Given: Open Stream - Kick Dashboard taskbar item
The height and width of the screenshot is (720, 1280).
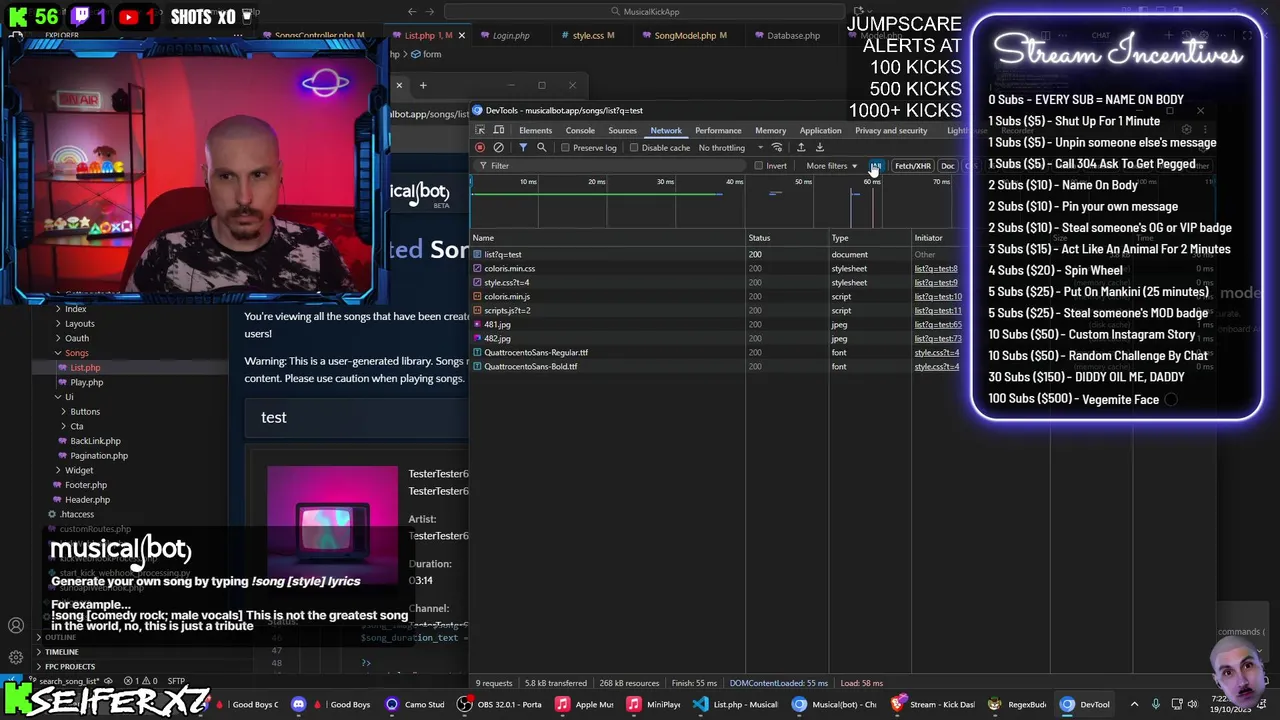Looking at the screenshot, I should pyautogui.click(x=932, y=704).
